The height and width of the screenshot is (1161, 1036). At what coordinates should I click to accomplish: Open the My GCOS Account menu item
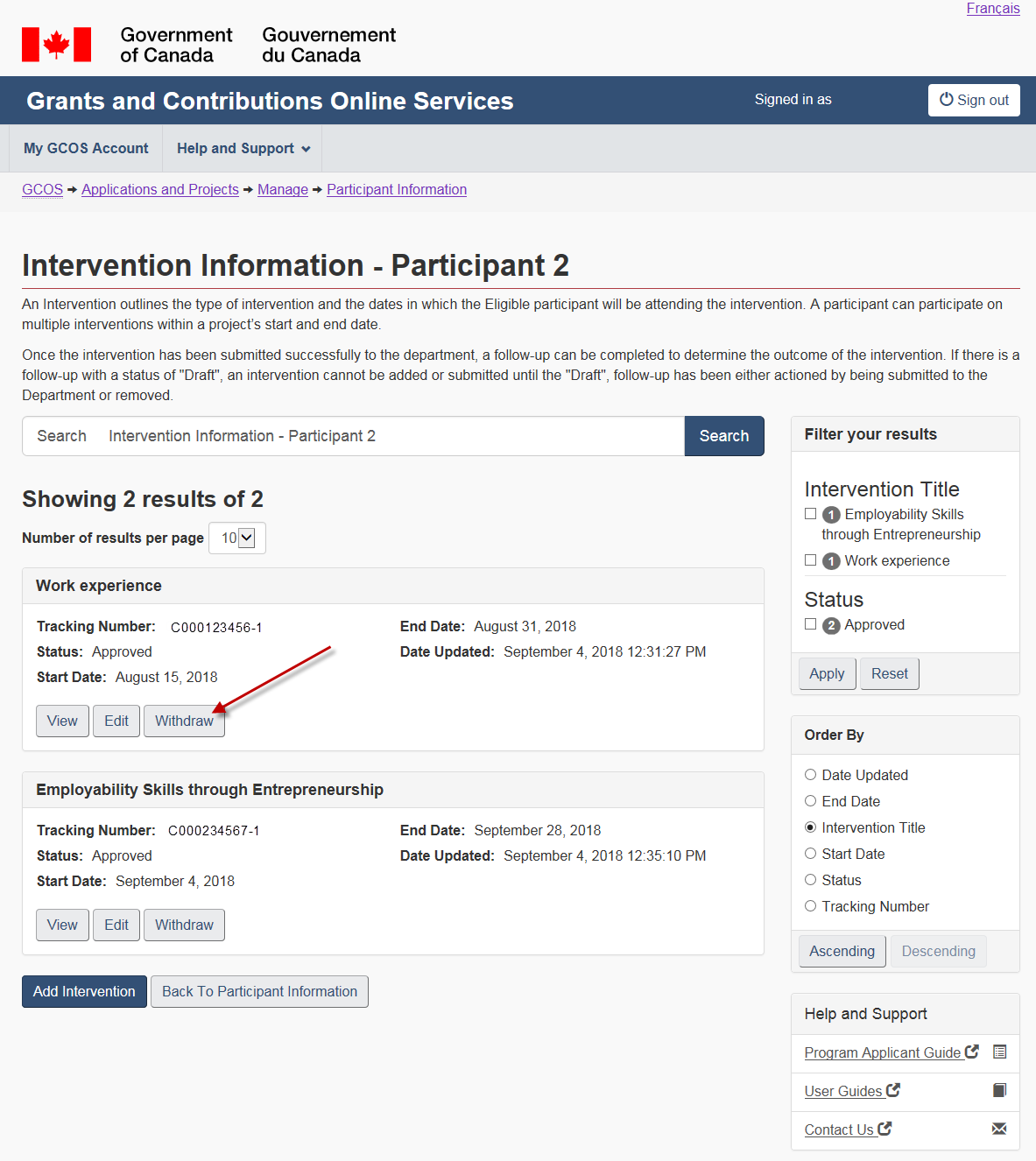click(x=86, y=149)
